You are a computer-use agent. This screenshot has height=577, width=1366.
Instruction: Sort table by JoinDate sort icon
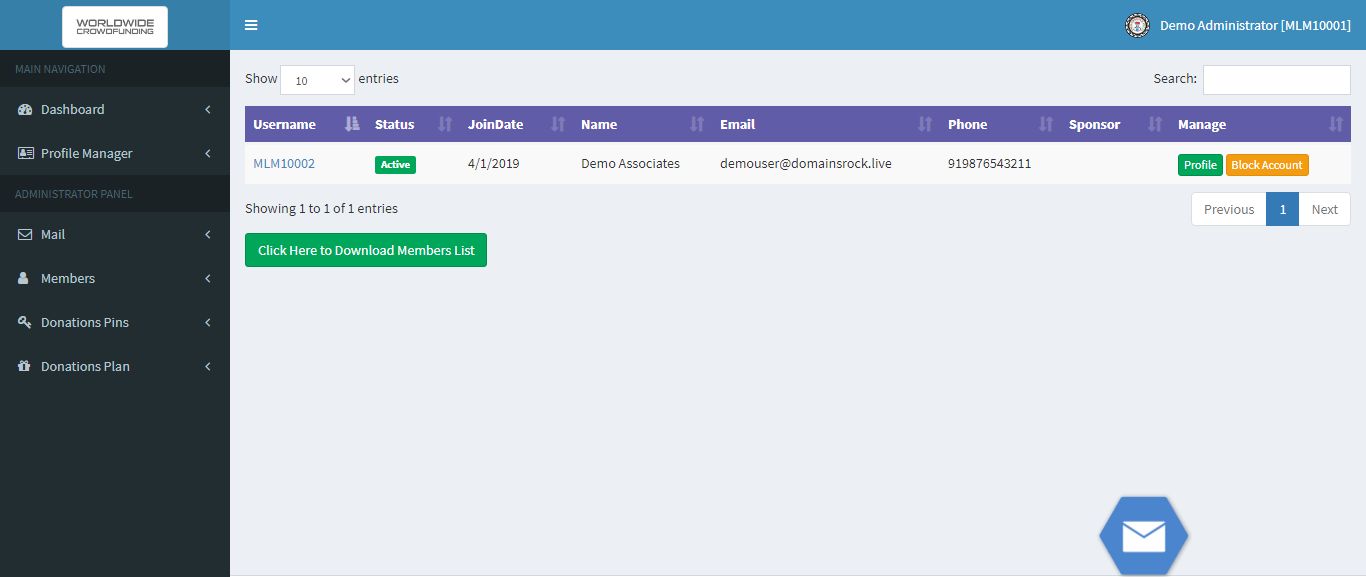[x=558, y=124]
